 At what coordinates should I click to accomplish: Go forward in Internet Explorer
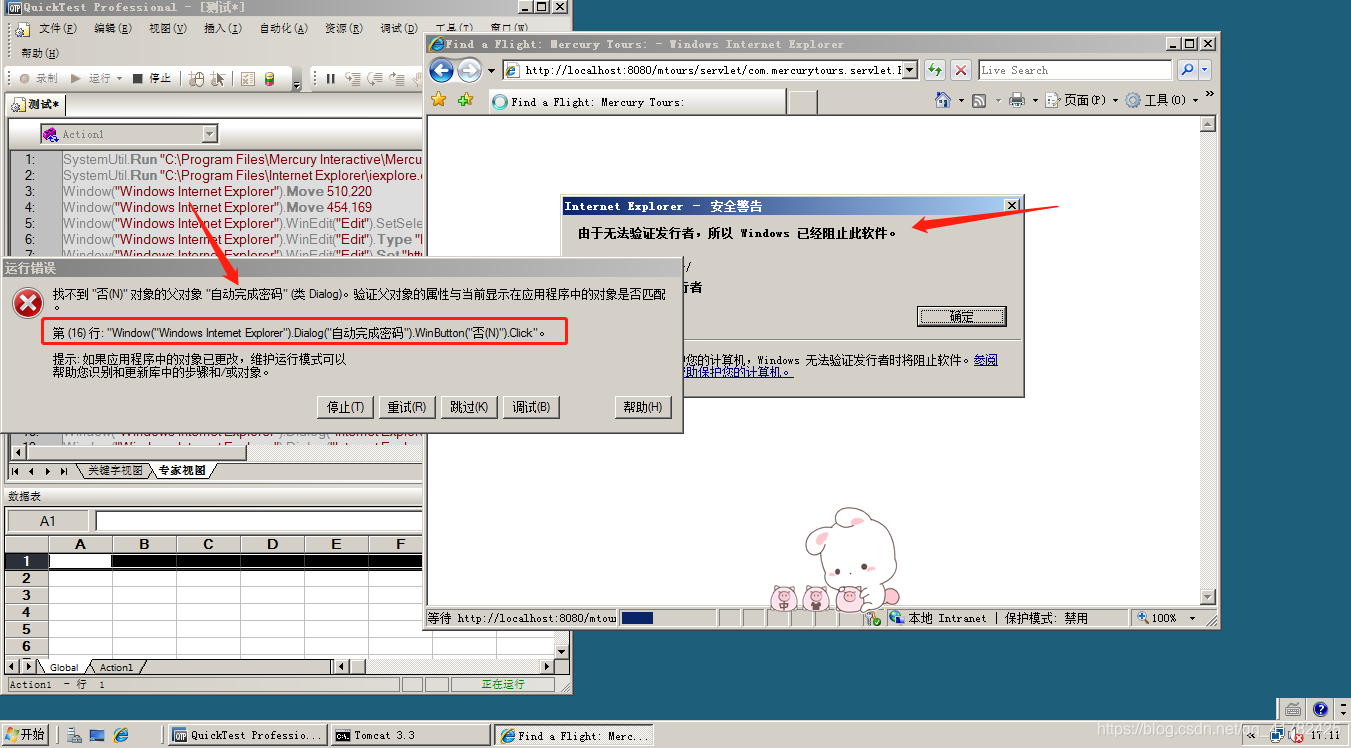(x=469, y=70)
